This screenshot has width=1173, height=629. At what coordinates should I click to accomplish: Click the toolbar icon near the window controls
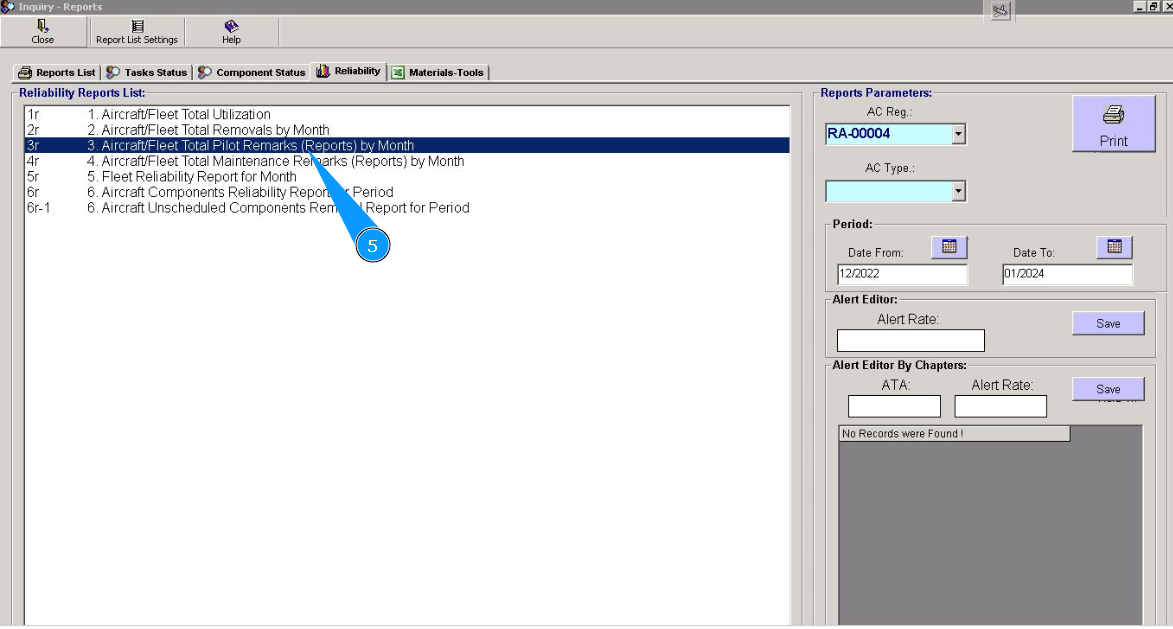[1000, 10]
